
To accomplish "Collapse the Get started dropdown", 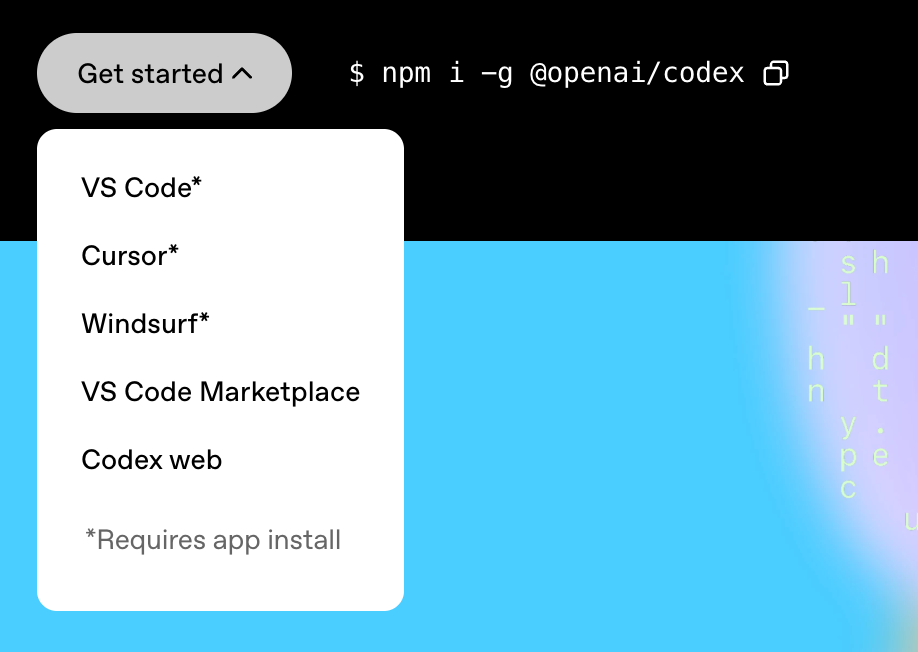I will [164, 73].
